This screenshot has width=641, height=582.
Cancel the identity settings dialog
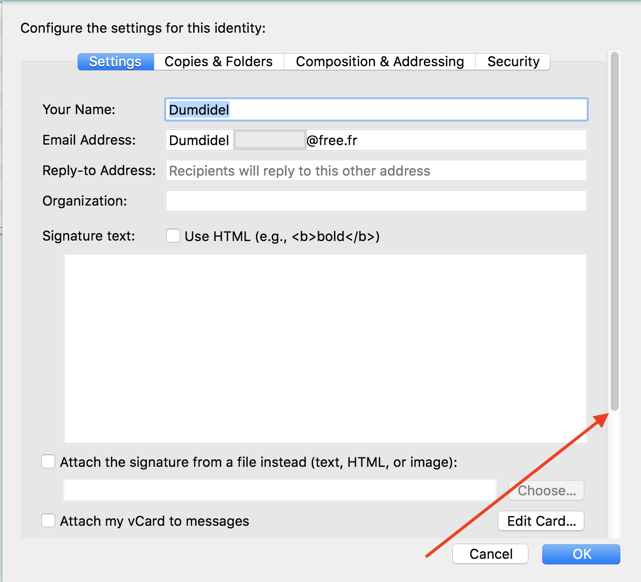click(491, 554)
